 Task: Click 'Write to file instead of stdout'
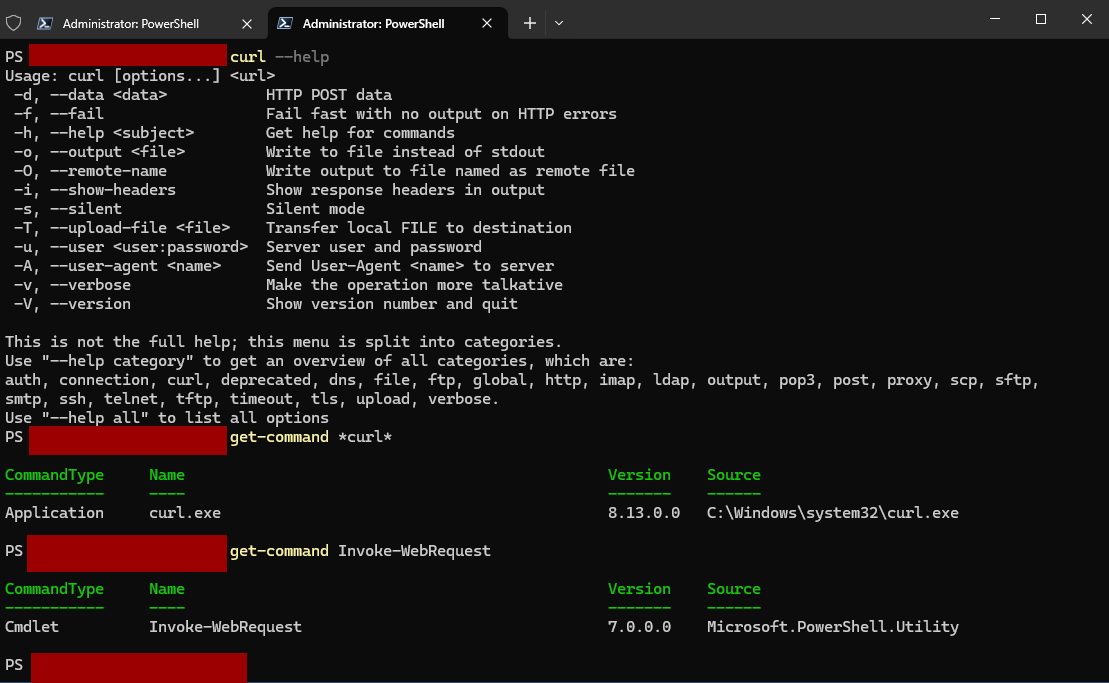[405, 152]
